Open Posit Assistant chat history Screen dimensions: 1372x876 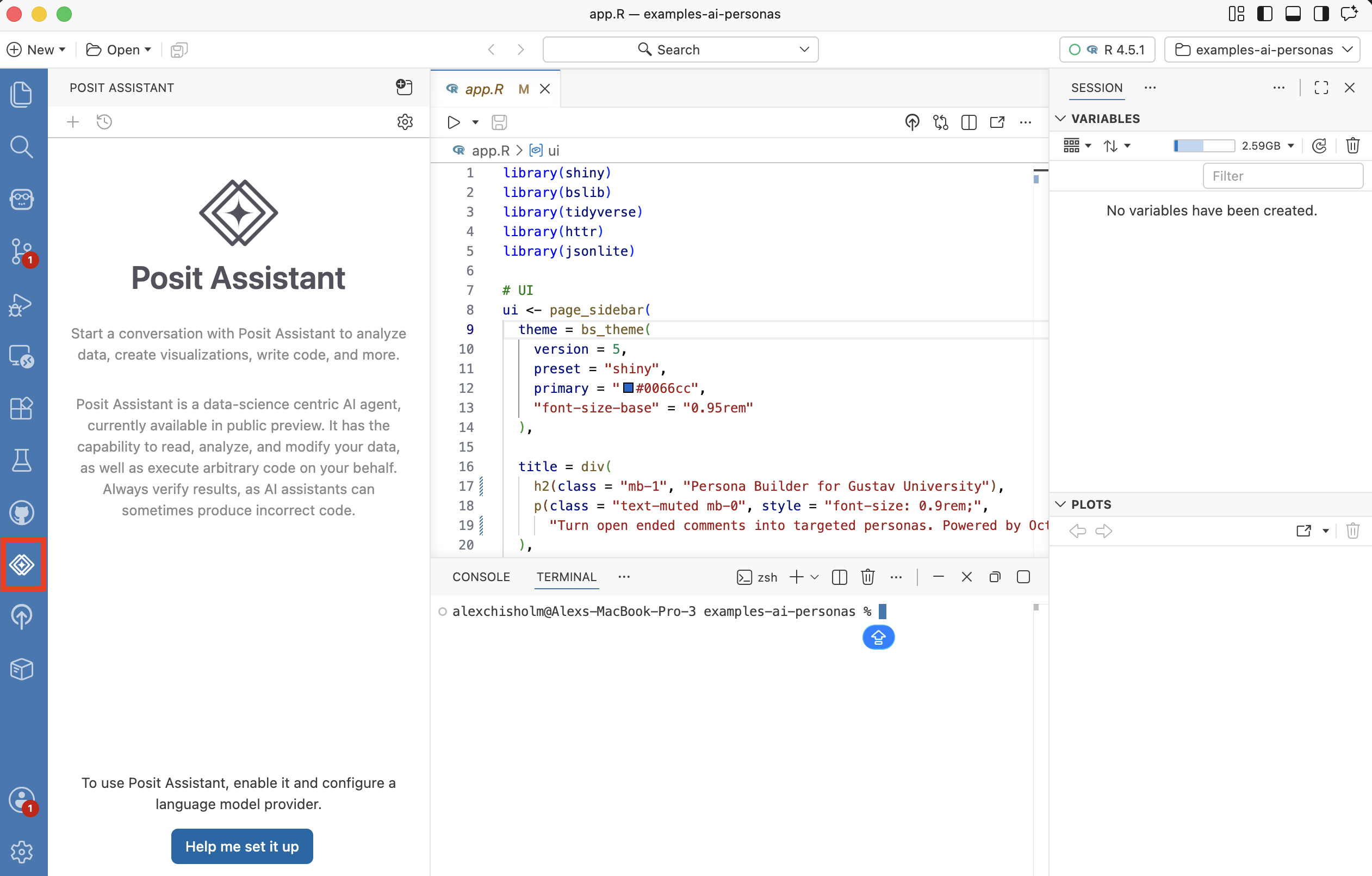point(104,122)
